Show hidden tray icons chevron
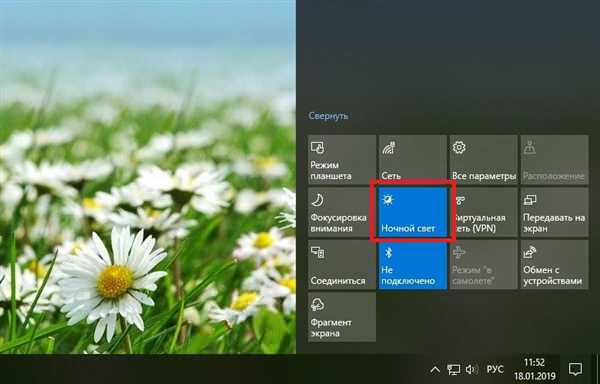 [435, 369]
